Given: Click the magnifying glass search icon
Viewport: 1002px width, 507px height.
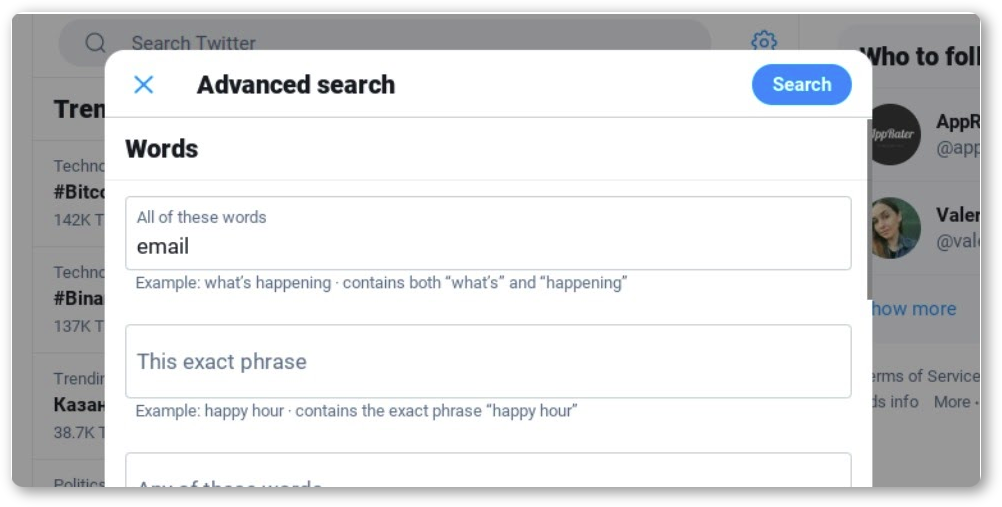Looking at the screenshot, I should [x=95, y=43].
